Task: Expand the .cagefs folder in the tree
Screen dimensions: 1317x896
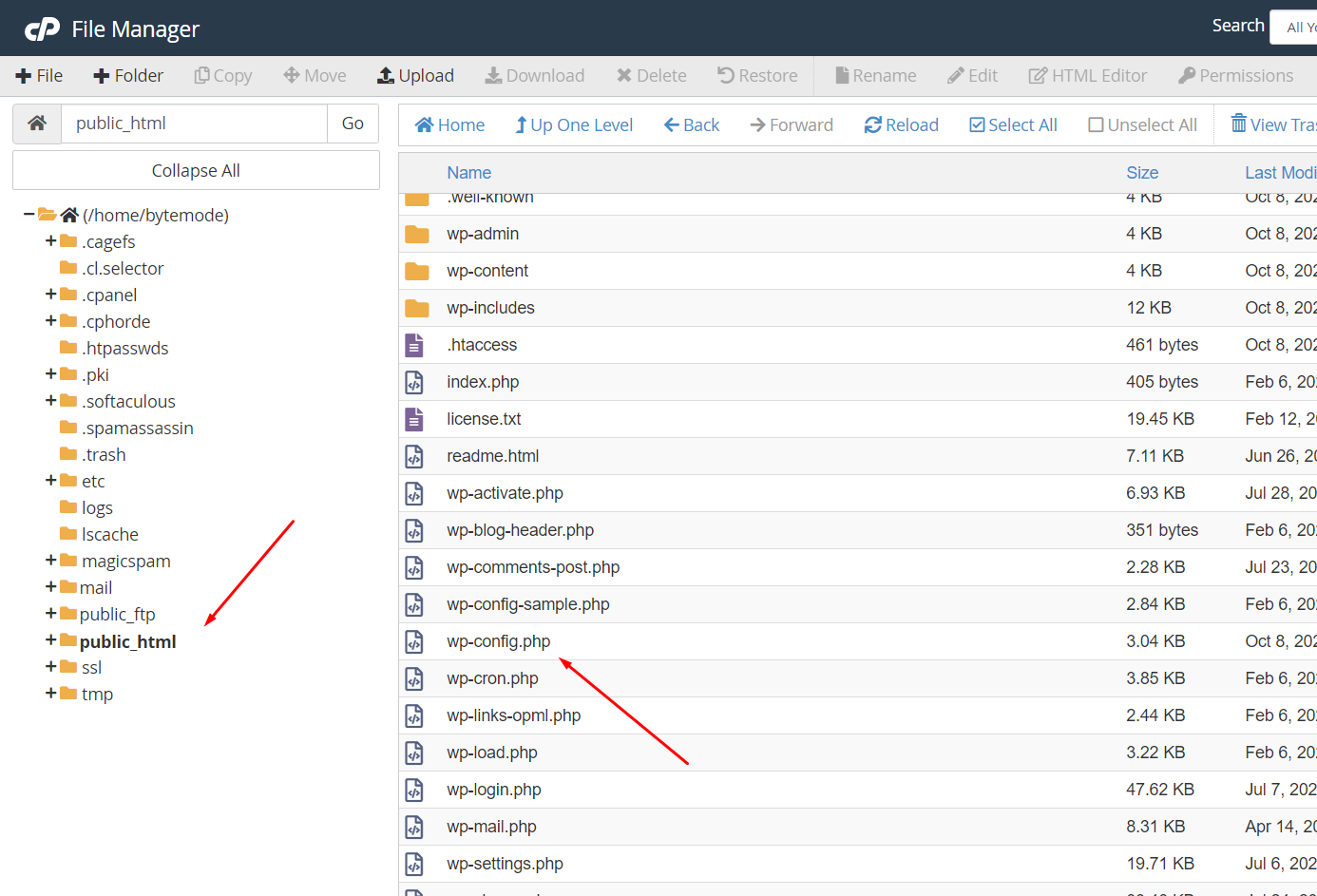Action: click(50, 241)
